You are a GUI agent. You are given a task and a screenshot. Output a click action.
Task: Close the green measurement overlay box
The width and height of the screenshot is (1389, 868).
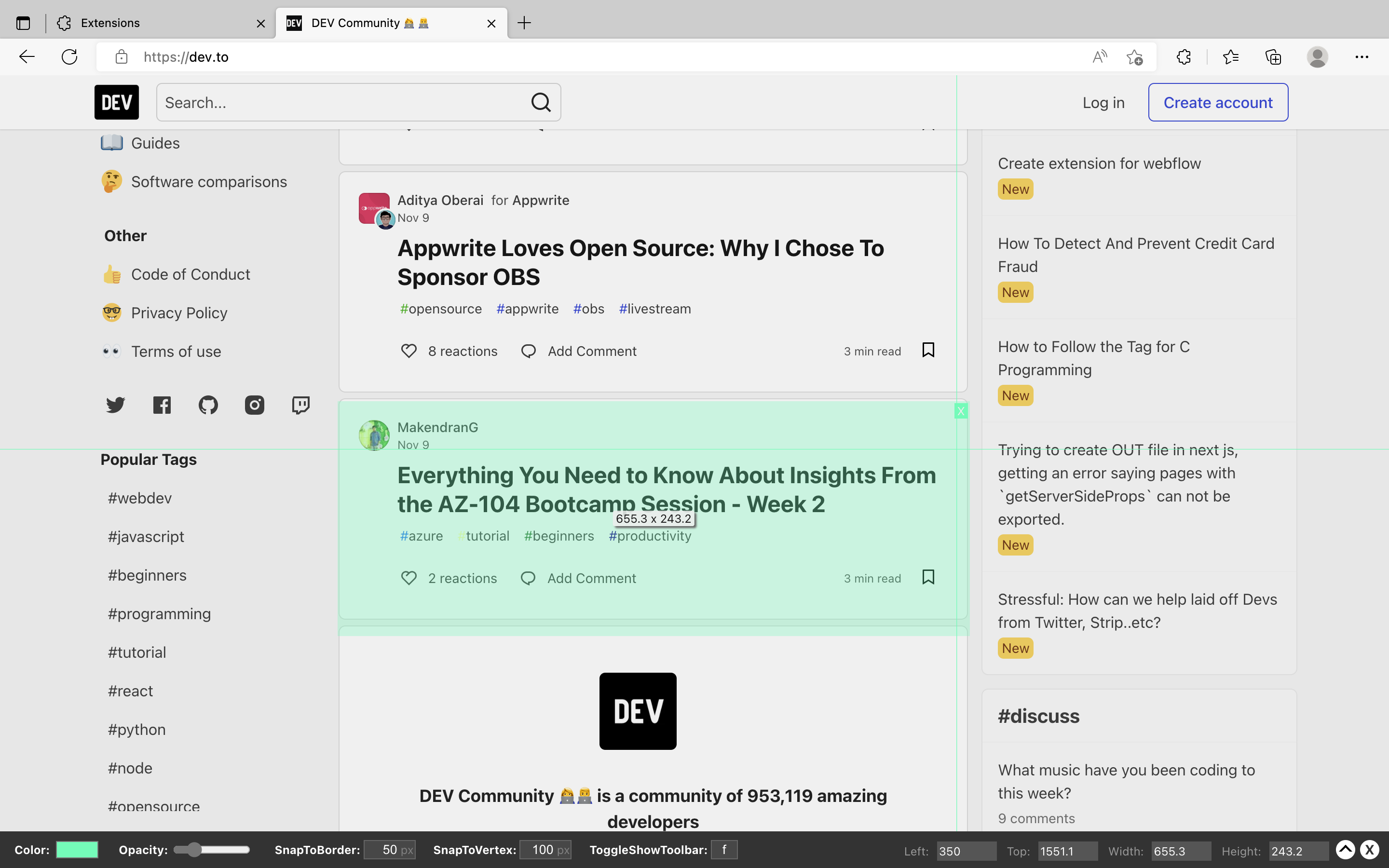coord(961,411)
